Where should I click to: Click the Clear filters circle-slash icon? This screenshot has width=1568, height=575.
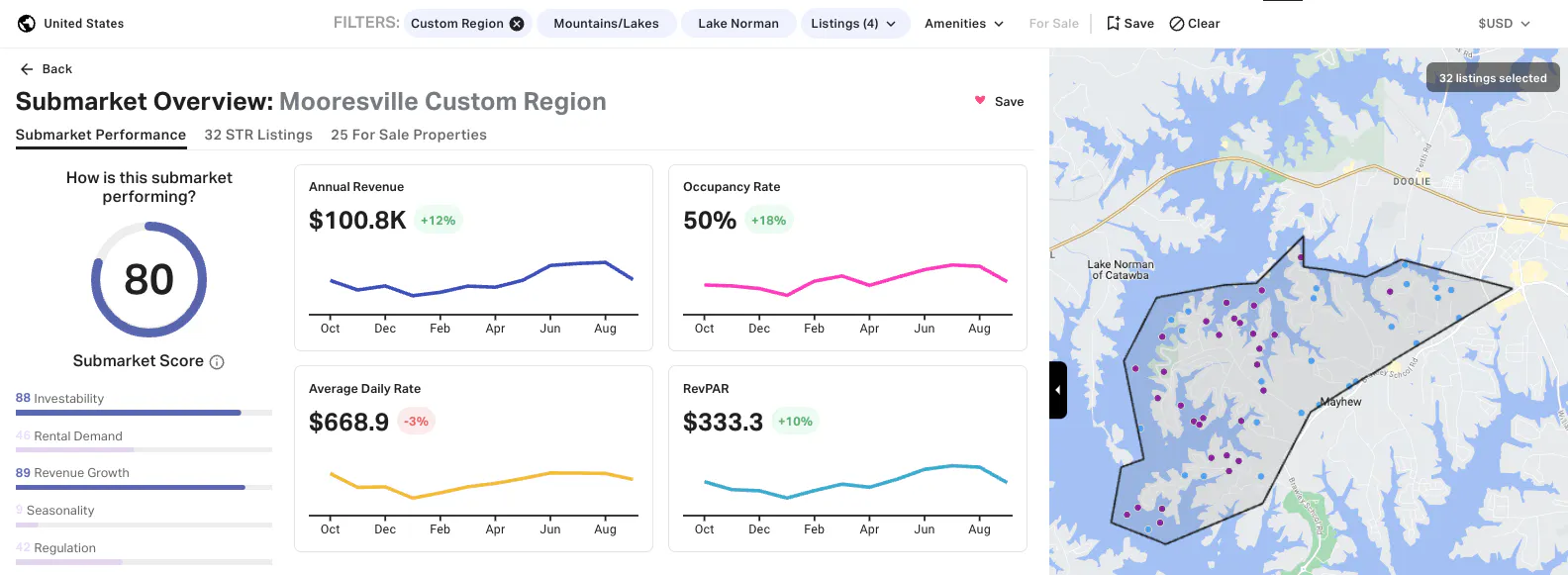[x=1177, y=24]
